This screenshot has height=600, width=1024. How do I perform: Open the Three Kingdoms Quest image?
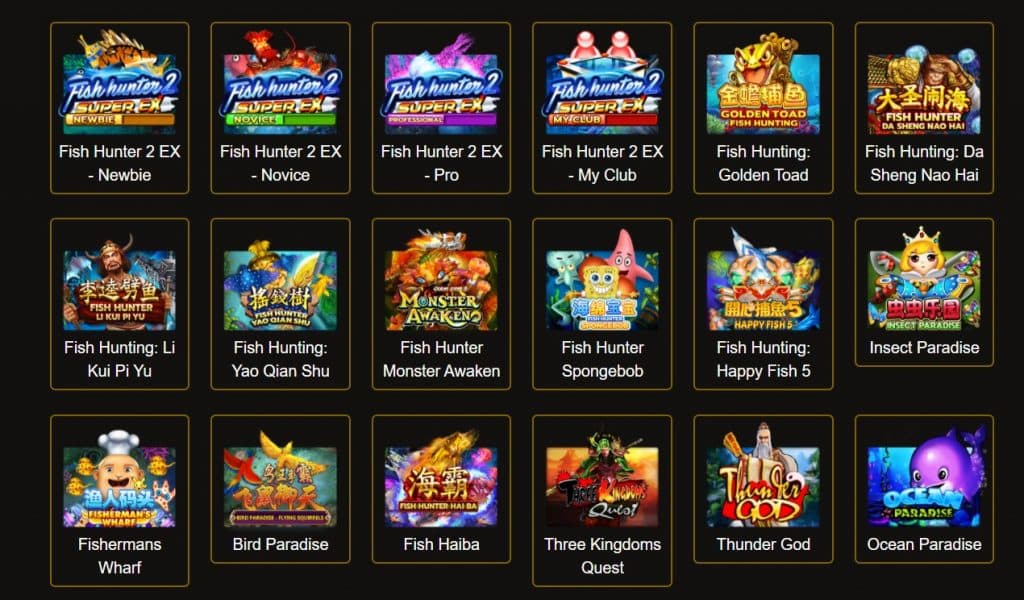point(602,479)
